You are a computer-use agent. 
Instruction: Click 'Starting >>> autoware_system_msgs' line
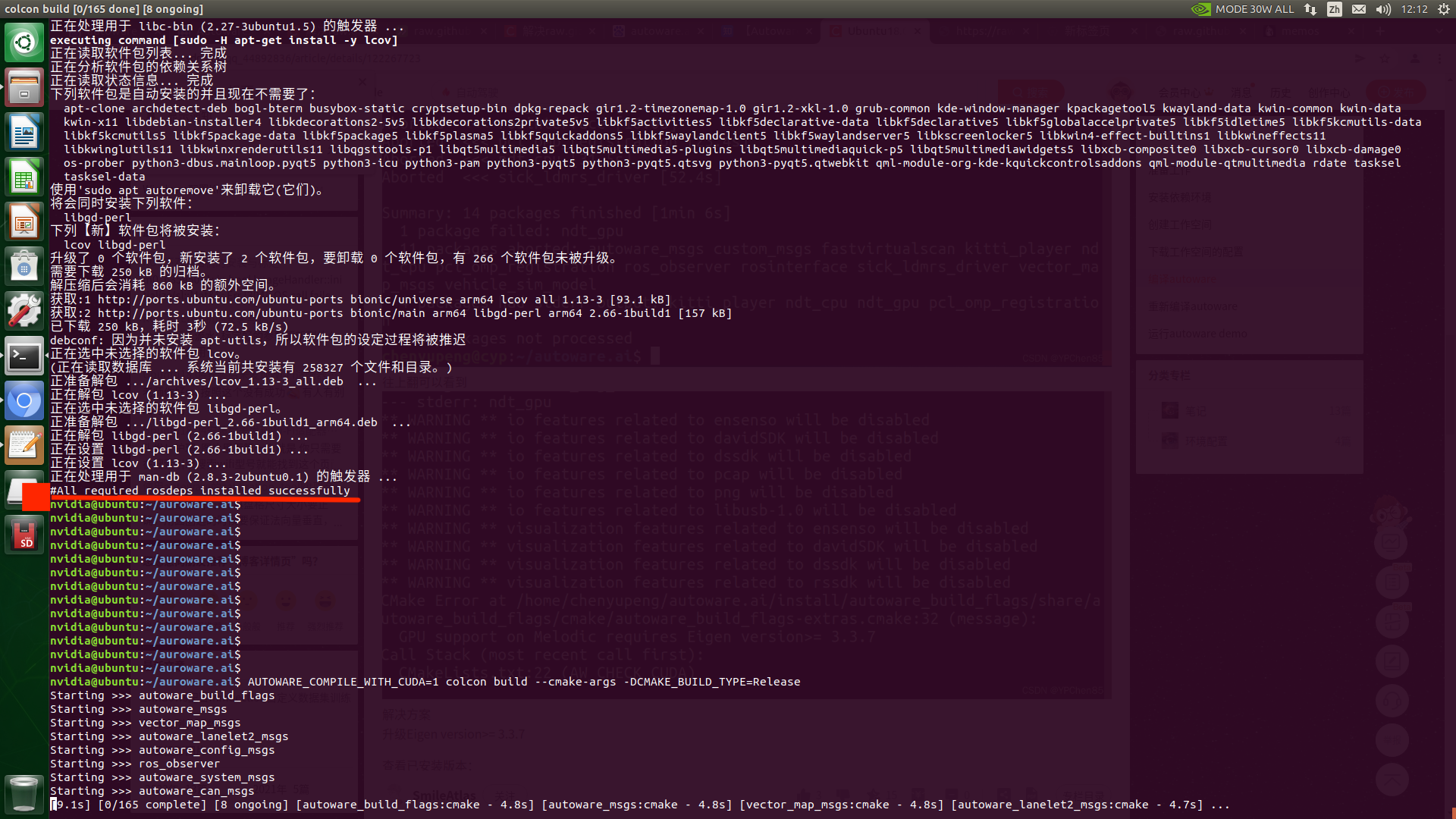click(x=162, y=777)
